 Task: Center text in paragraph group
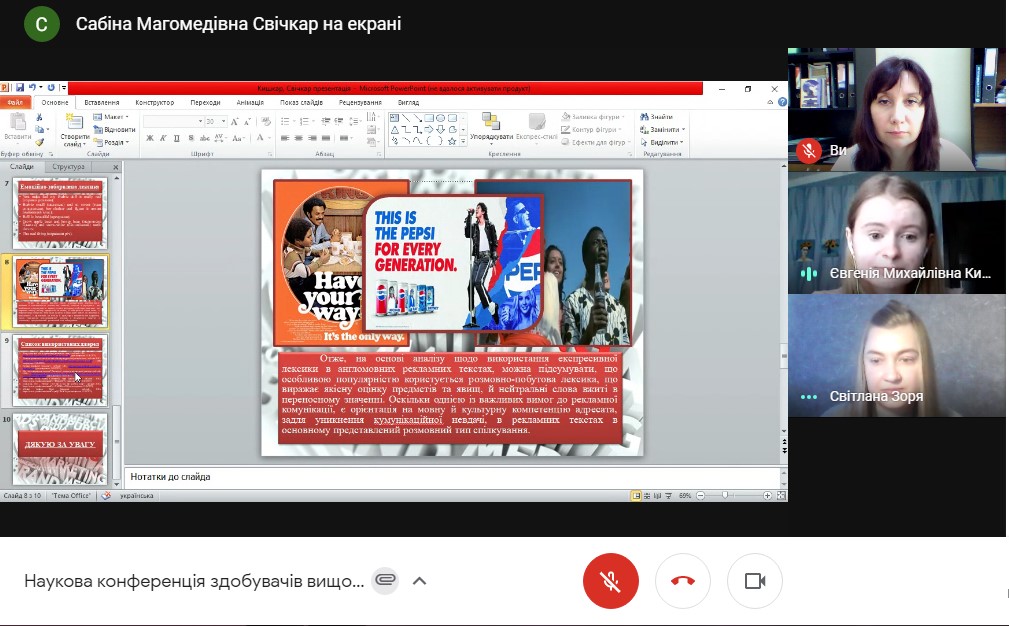tap(299, 138)
